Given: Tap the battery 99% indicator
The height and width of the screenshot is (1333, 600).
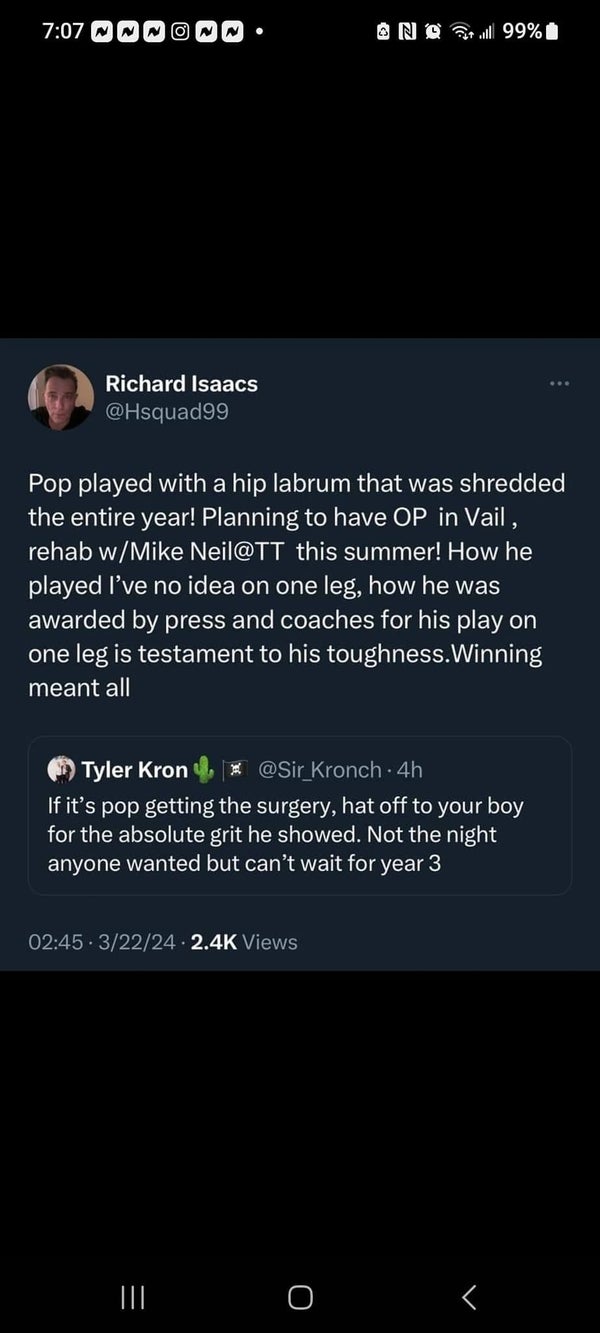Looking at the screenshot, I should click(530, 32).
